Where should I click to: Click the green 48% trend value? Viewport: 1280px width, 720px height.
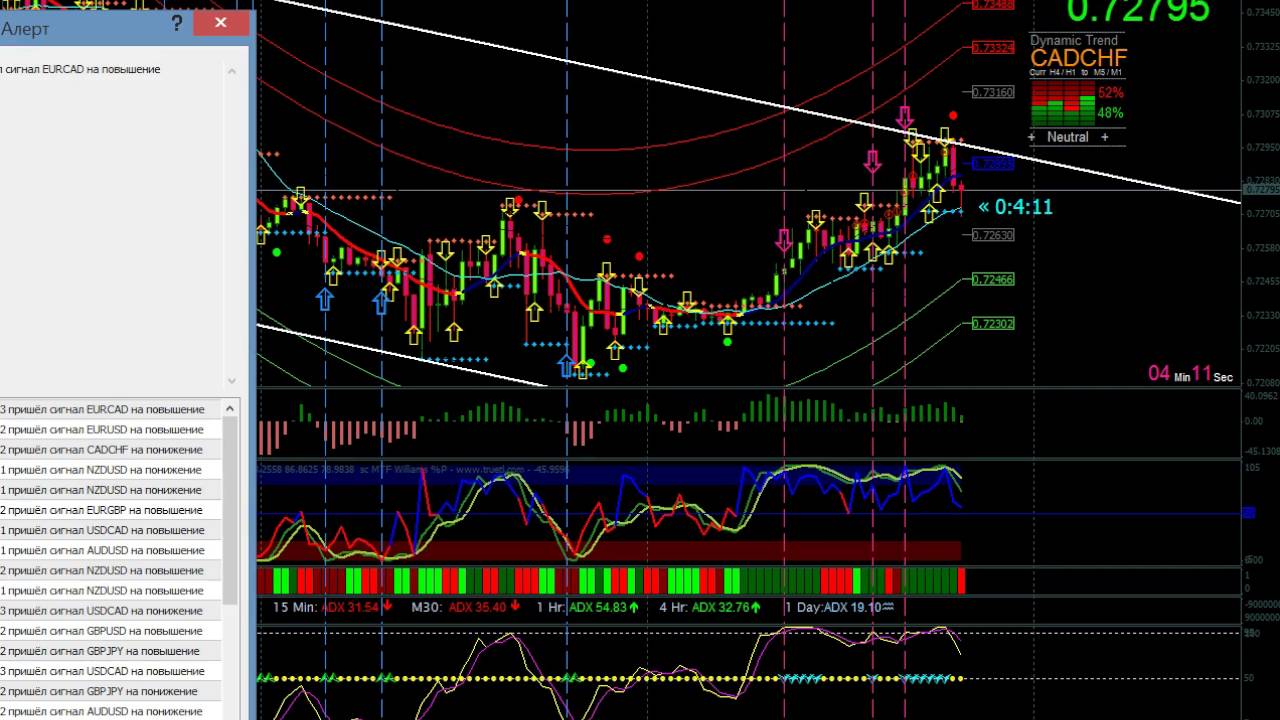(1110, 113)
